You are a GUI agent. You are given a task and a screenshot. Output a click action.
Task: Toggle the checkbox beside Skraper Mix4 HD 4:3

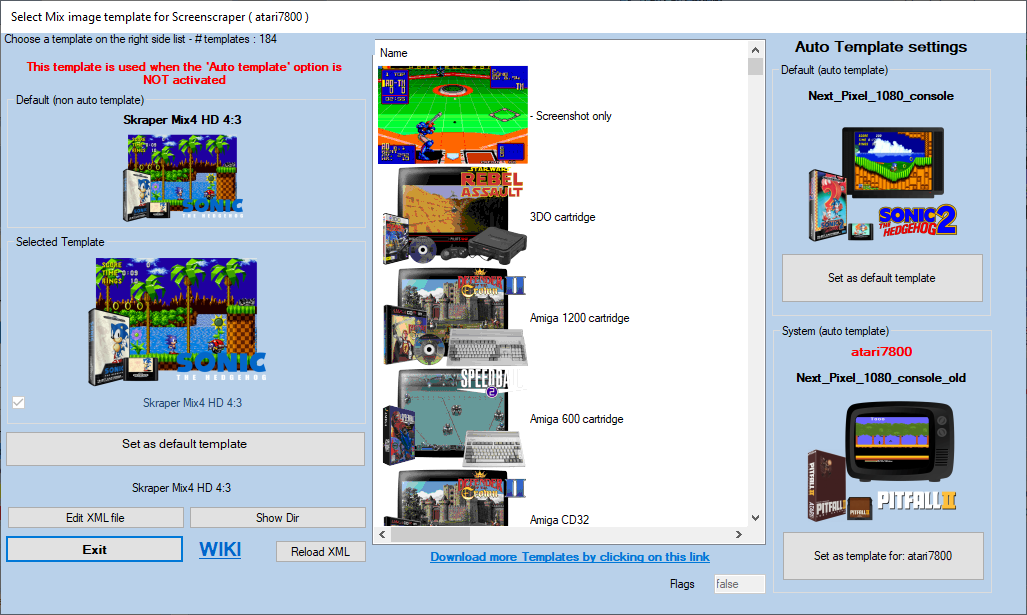18,403
